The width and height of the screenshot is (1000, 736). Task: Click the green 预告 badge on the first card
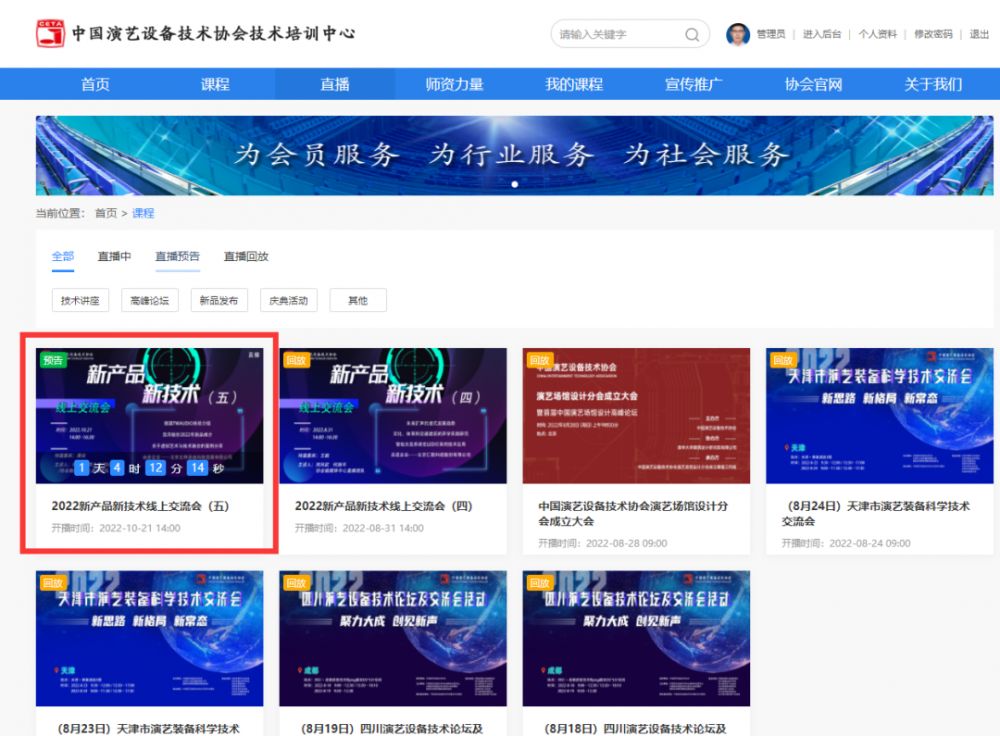(x=53, y=360)
